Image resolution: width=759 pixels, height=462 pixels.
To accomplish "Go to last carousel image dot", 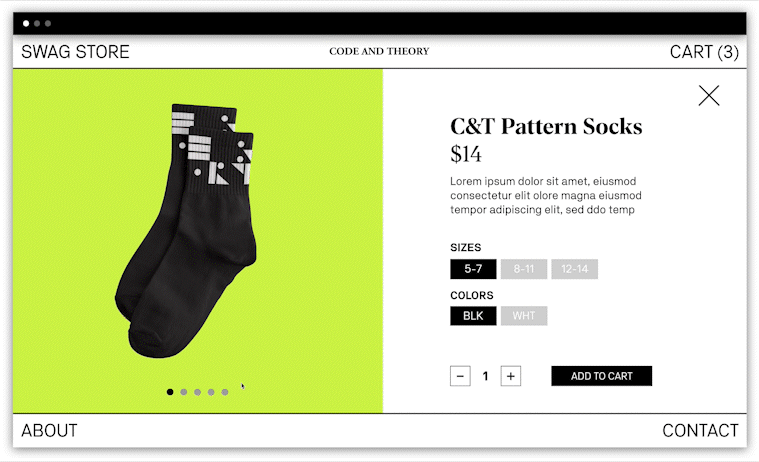I will coord(225,392).
